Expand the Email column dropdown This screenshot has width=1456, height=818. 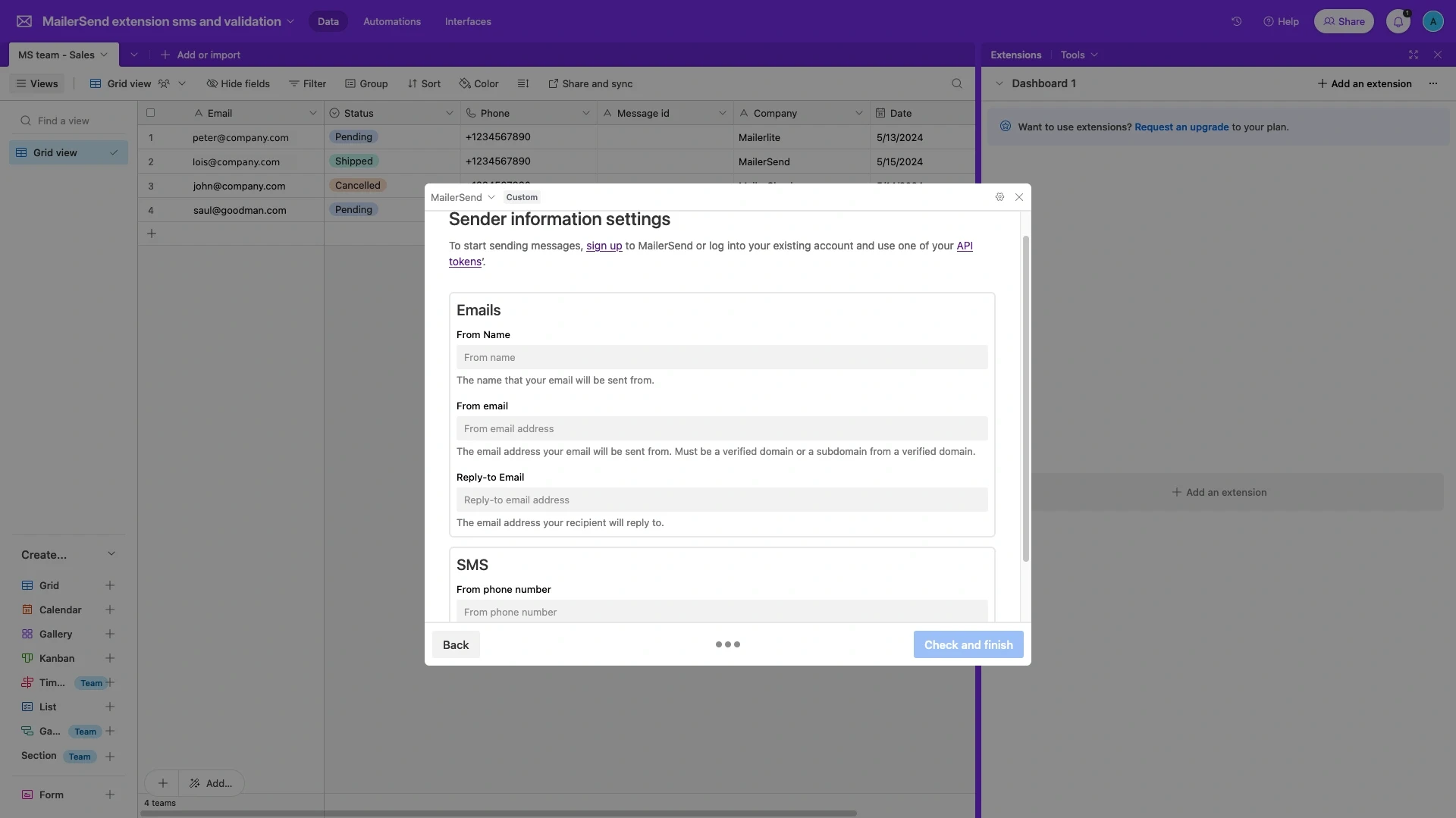pyautogui.click(x=312, y=113)
